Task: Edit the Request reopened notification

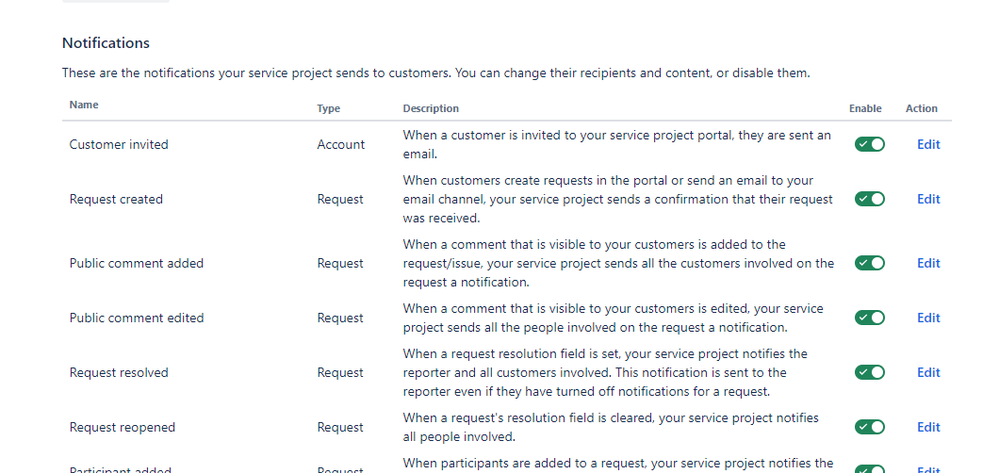Action: 928,427
